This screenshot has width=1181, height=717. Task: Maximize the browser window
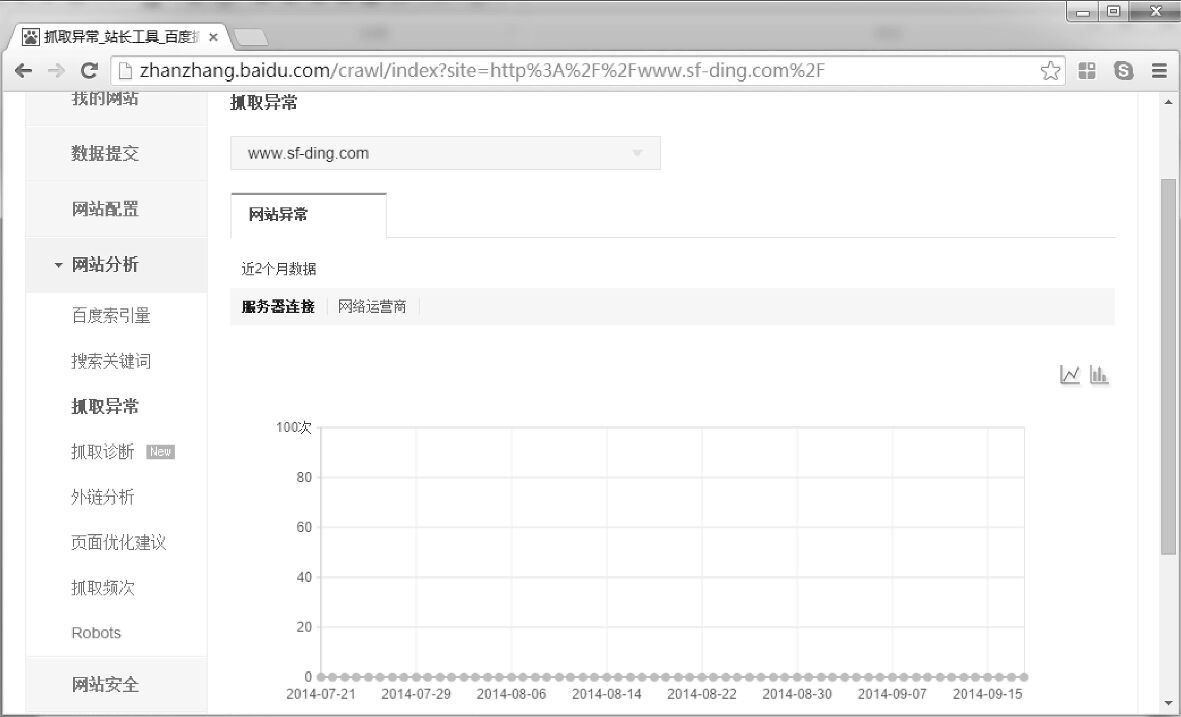[x=1113, y=11]
